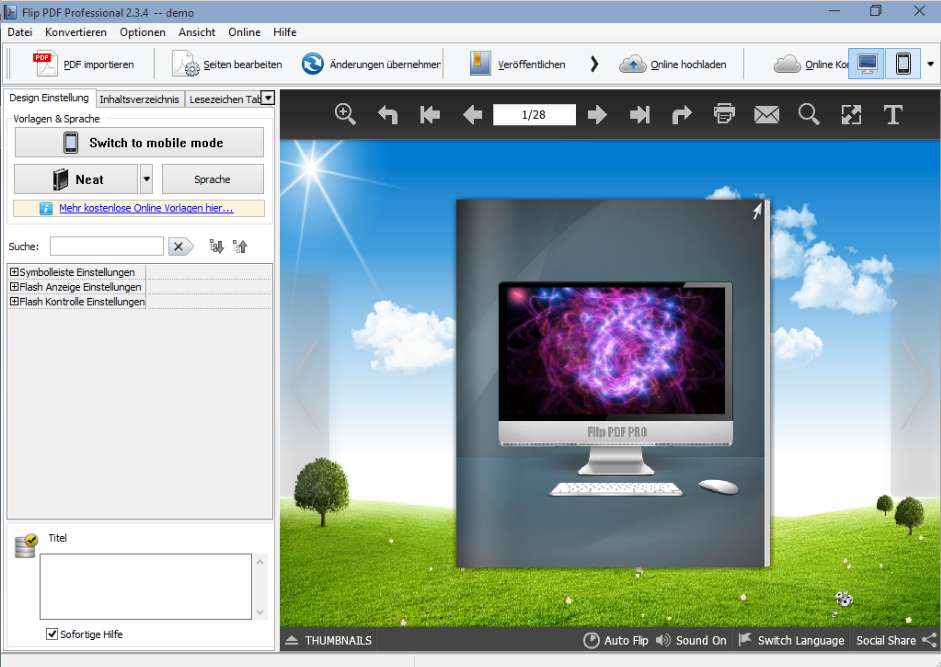Select mobile phone preview mode icon
Viewport: 941px width, 667px height.
[x=903, y=64]
